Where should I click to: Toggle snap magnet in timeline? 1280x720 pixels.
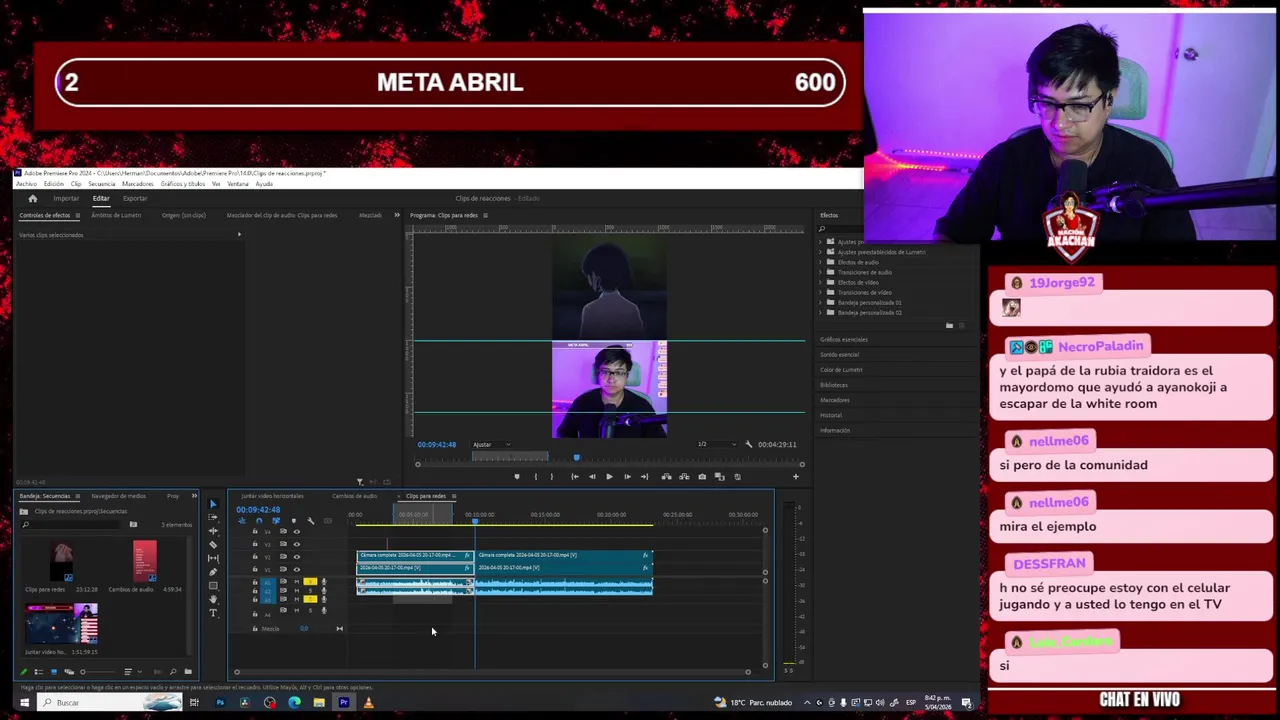pos(258,521)
